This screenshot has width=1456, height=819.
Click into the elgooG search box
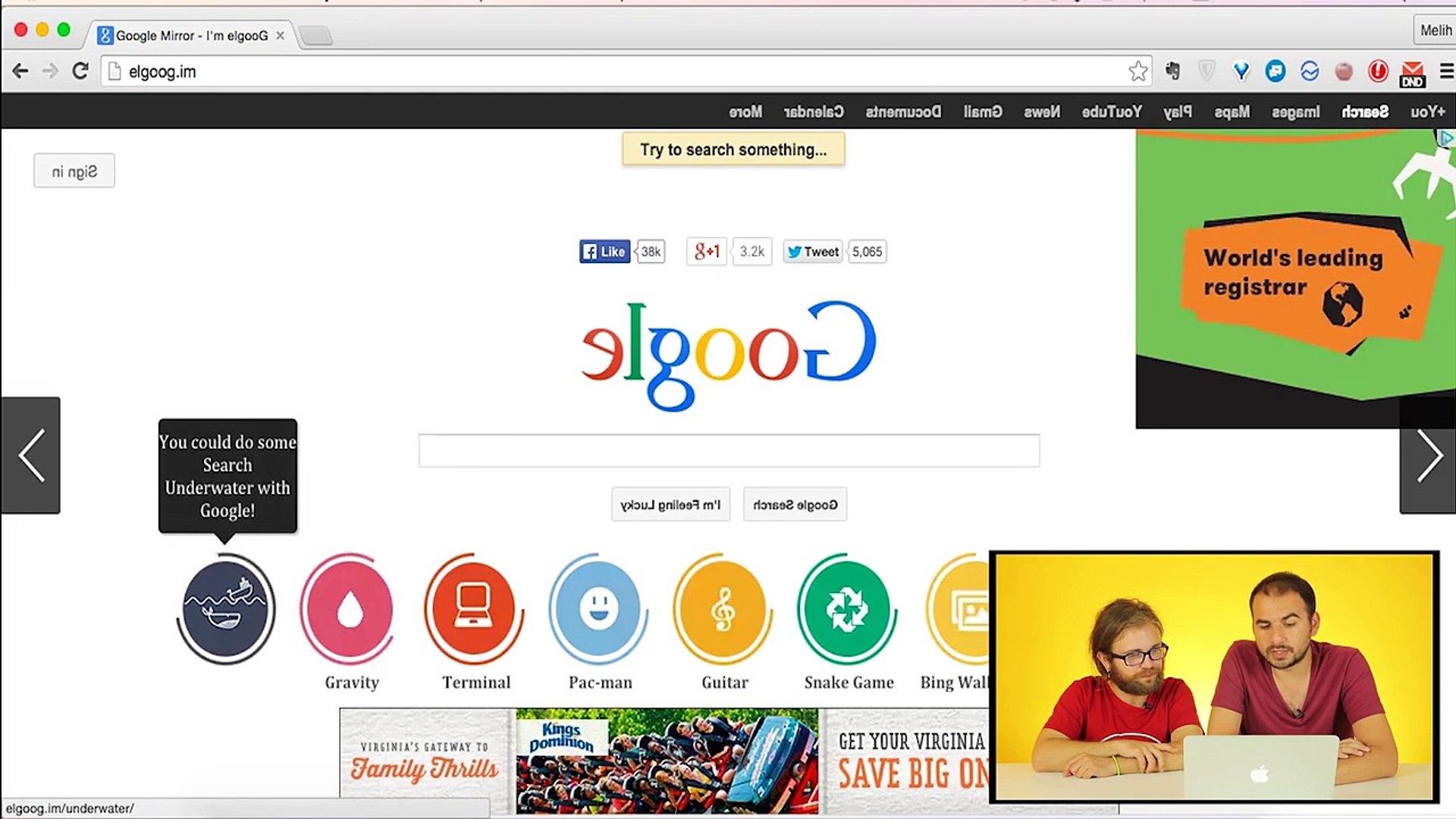[x=729, y=451]
